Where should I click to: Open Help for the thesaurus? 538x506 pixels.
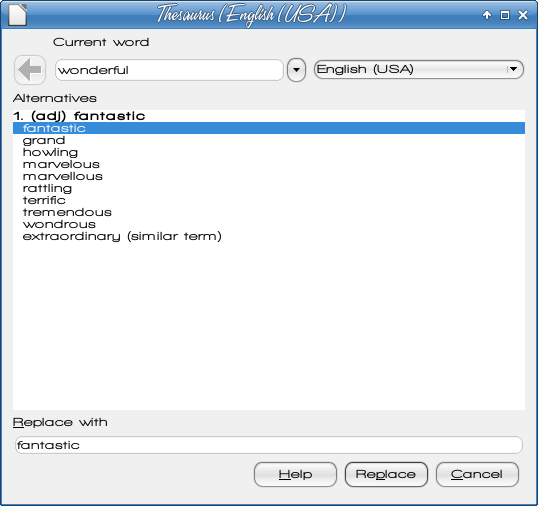[295, 474]
